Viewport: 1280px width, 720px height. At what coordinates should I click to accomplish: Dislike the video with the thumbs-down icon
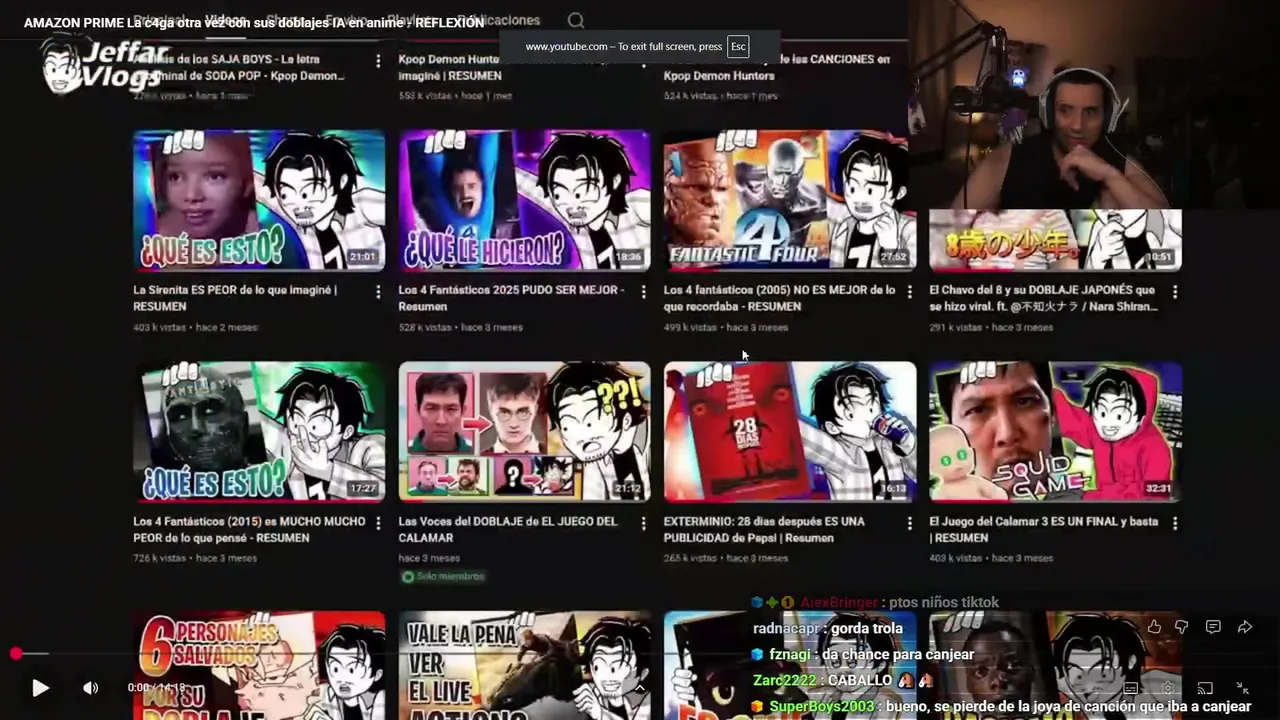[x=1182, y=627]
